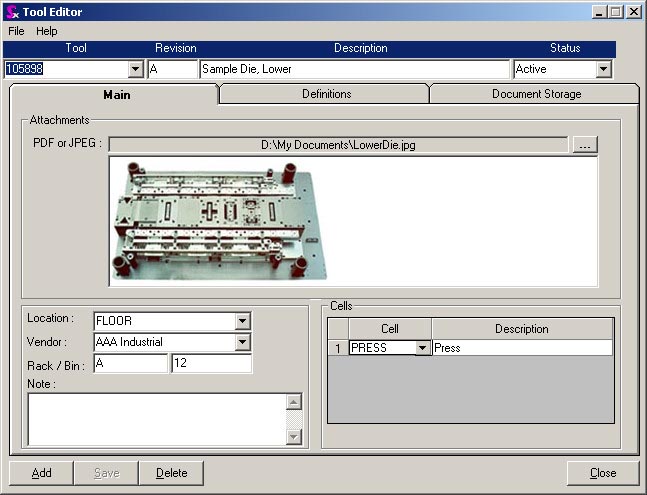Image resolution: width=647 pixels, height=495 pixels.
Task: Switch to the Document Storage tab
Action: (536, 94)
